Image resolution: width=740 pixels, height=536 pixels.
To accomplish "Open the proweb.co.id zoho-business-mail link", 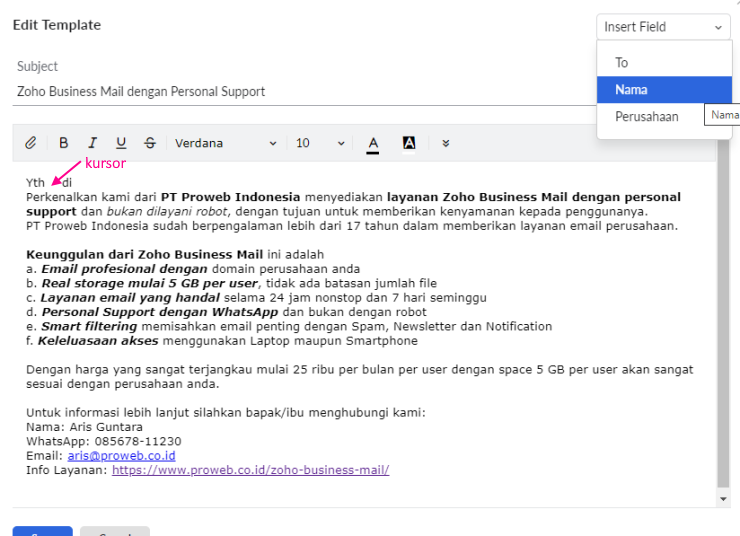I will pyautogui.click(x=251, y=470).
